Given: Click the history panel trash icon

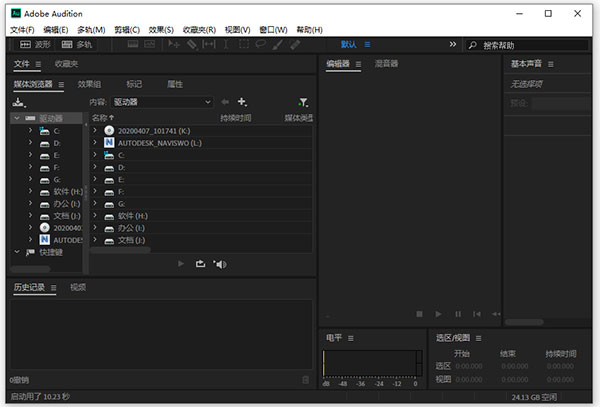Looking at the screenshot, I should tap(305, 380).
